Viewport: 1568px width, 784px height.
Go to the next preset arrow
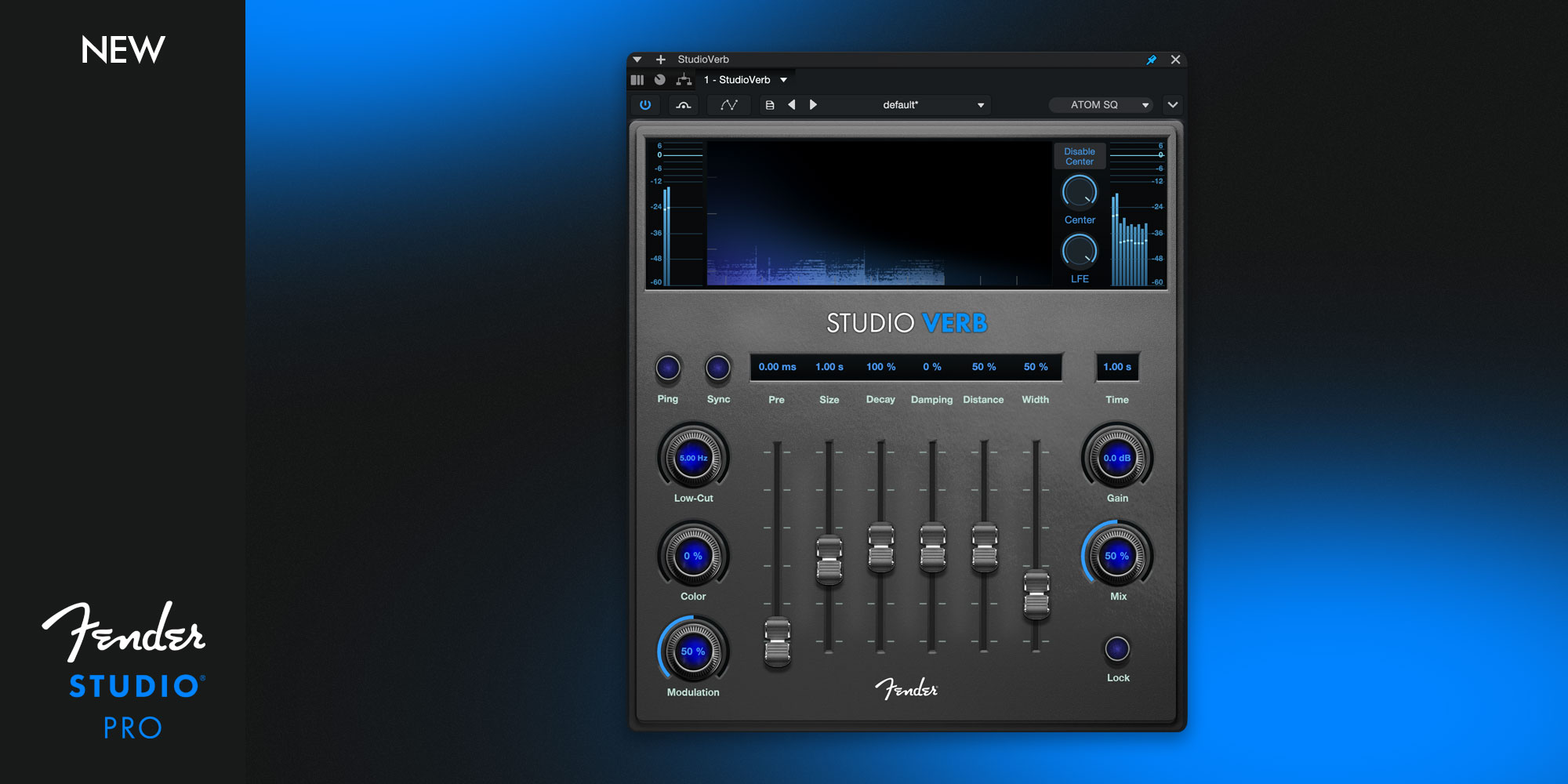(x=813, y=105)
